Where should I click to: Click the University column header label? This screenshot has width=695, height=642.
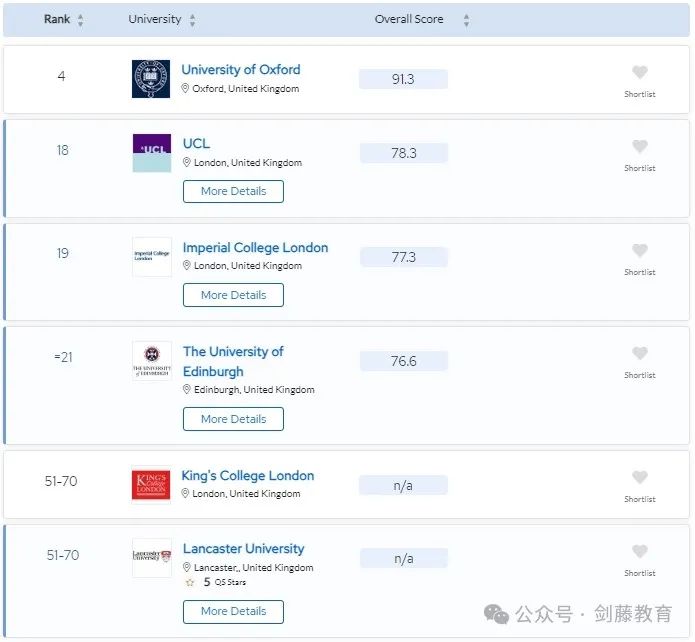[x=155, y=19]
